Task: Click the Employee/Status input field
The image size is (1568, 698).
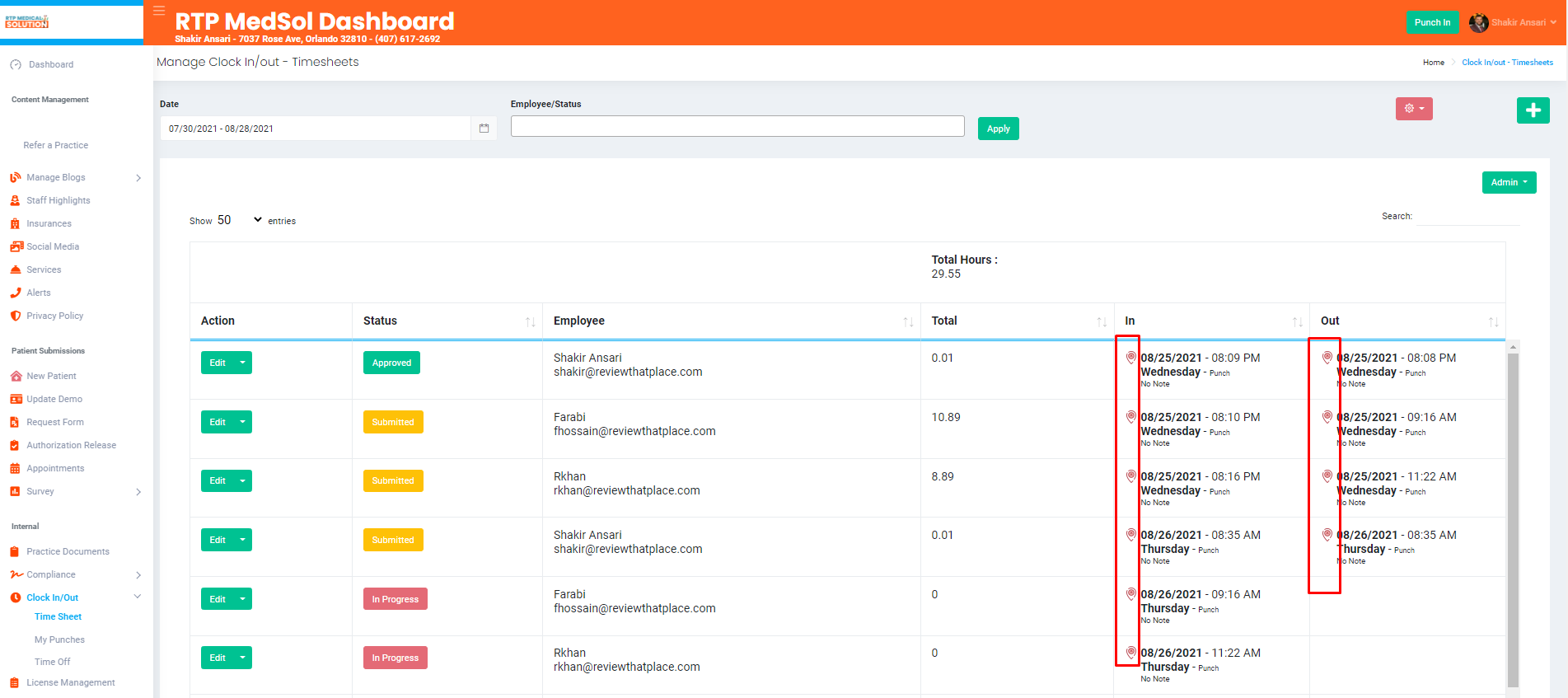Action: [x=737, y=126]
